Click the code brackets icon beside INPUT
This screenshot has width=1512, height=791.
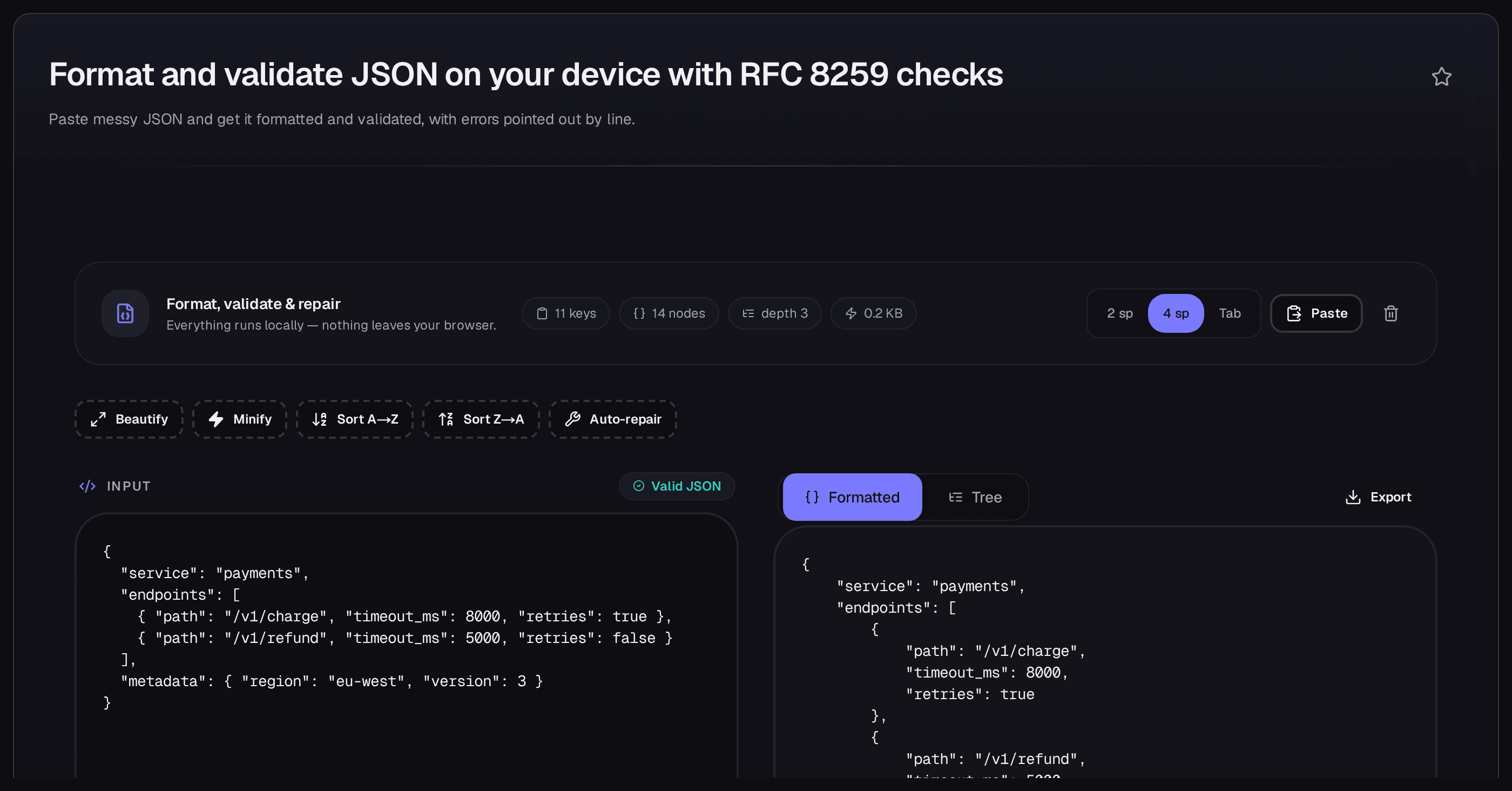point(87,486)
